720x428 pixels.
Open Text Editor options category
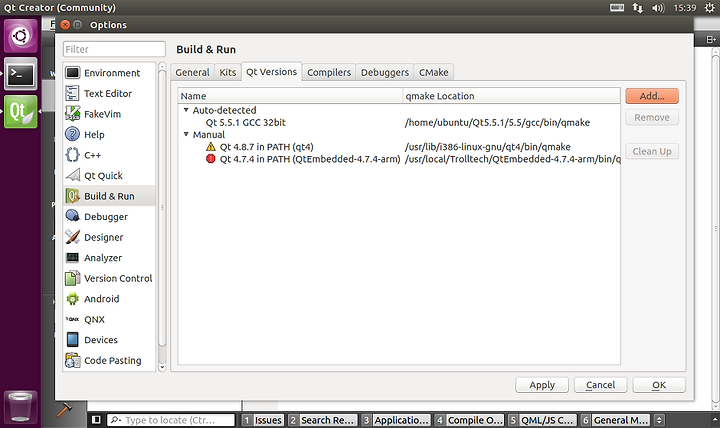point(109,93)
